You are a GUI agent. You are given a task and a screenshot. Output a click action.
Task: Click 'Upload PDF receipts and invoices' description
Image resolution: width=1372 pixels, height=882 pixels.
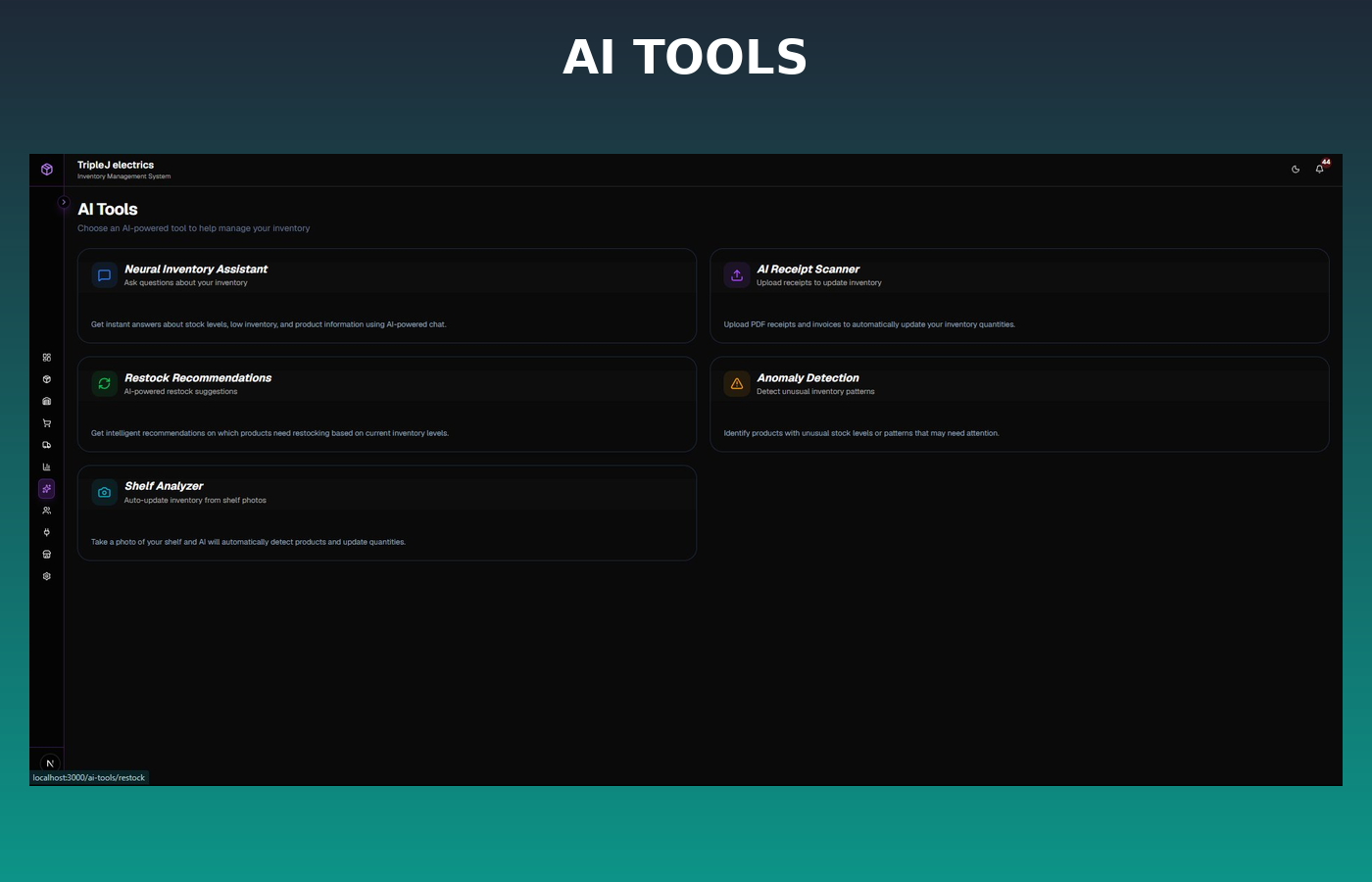(869, 324)
